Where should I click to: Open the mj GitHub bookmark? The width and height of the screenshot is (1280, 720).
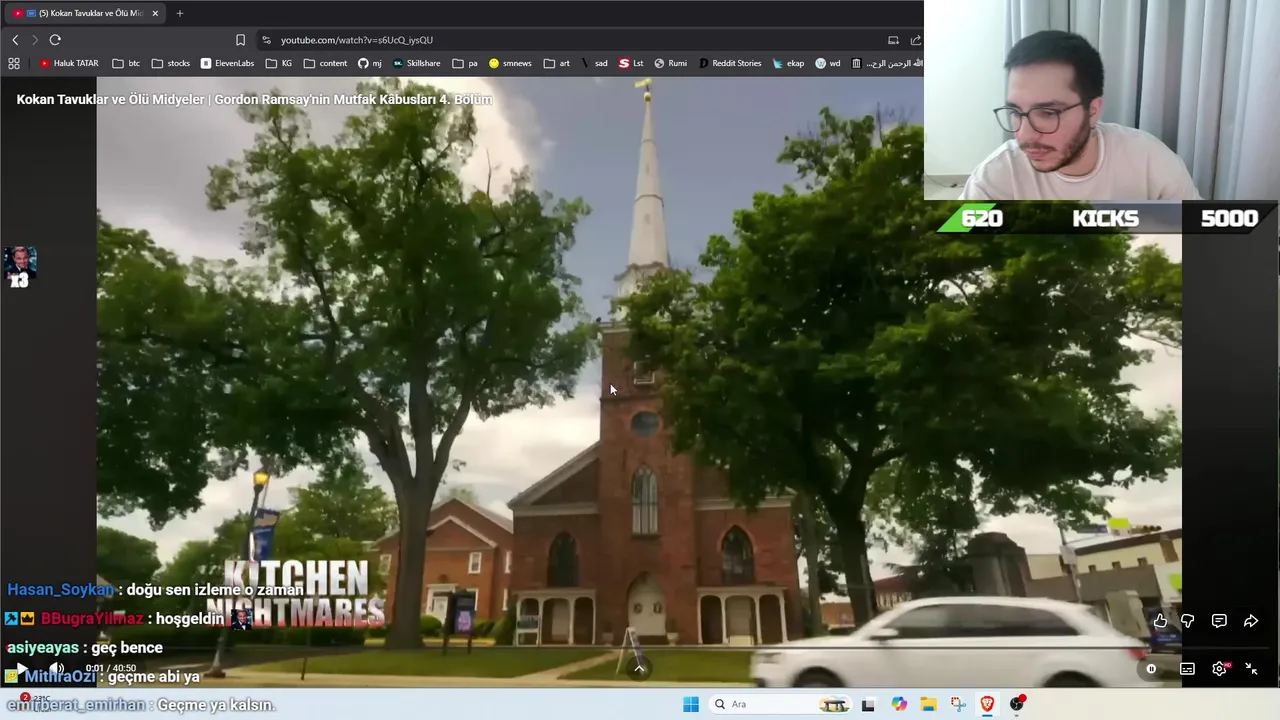pos(370,63)
